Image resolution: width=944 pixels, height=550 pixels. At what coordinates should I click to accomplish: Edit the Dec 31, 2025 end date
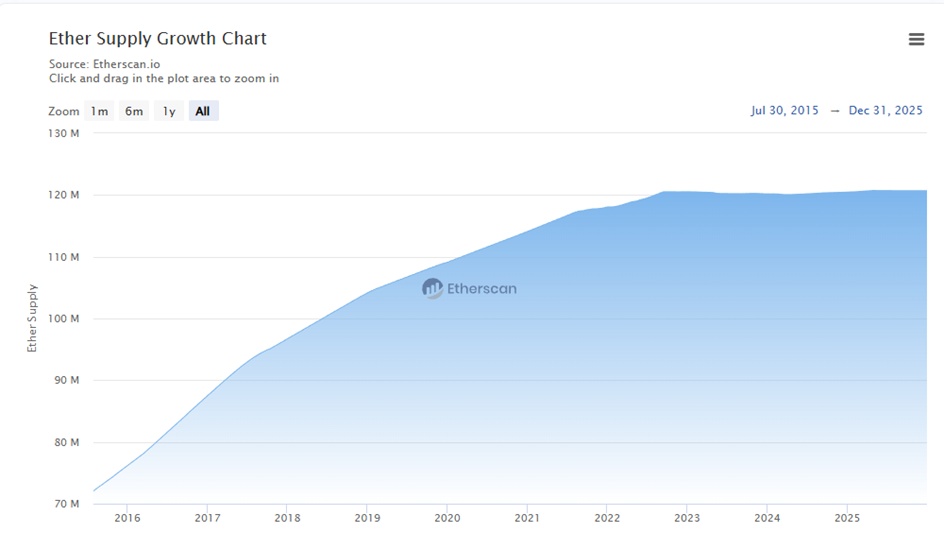885,110
